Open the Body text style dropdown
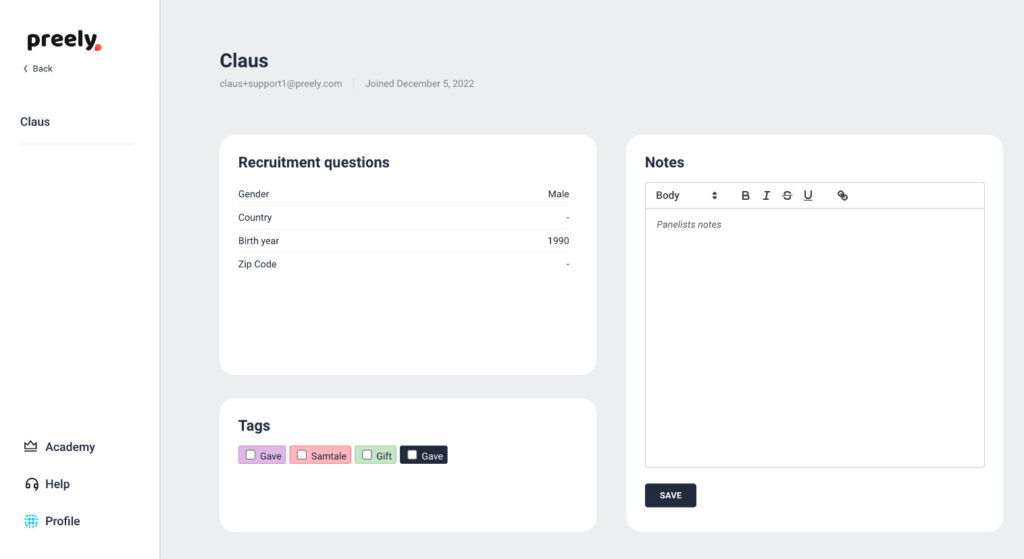 coord(686,196)
